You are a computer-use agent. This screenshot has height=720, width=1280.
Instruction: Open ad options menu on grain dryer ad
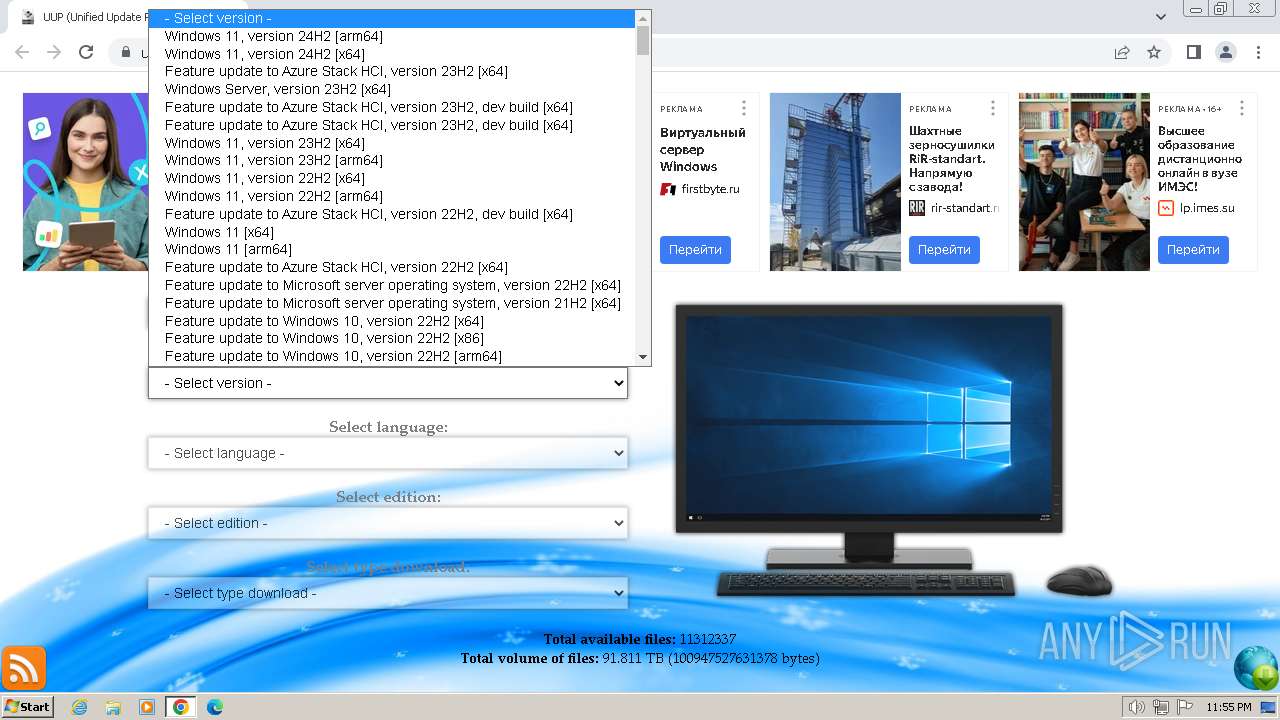(x=993, y=108)
